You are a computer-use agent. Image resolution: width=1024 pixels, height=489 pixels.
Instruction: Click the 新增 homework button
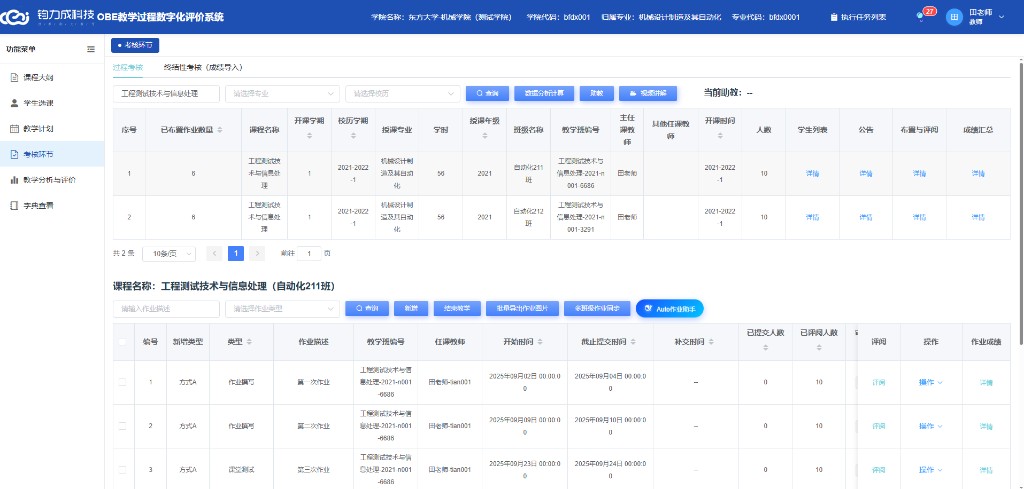tap(411, 308)
